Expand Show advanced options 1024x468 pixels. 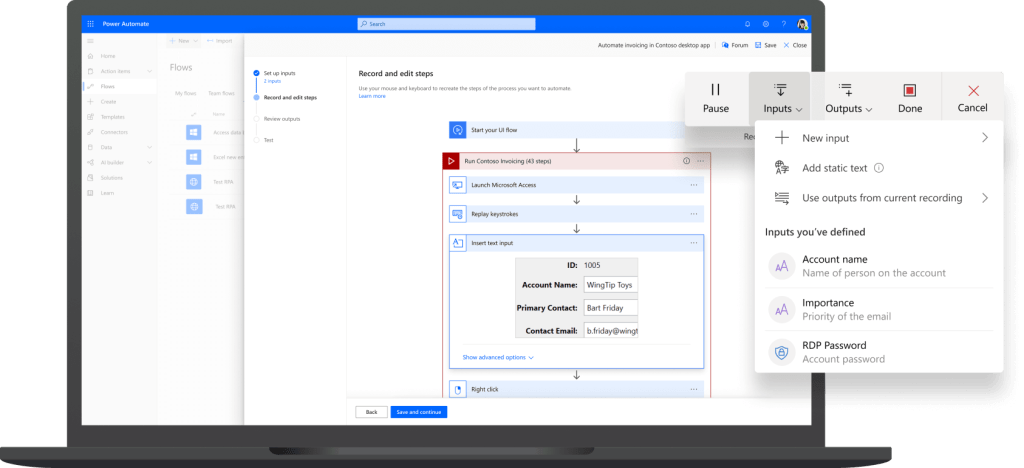coord(498,358)
